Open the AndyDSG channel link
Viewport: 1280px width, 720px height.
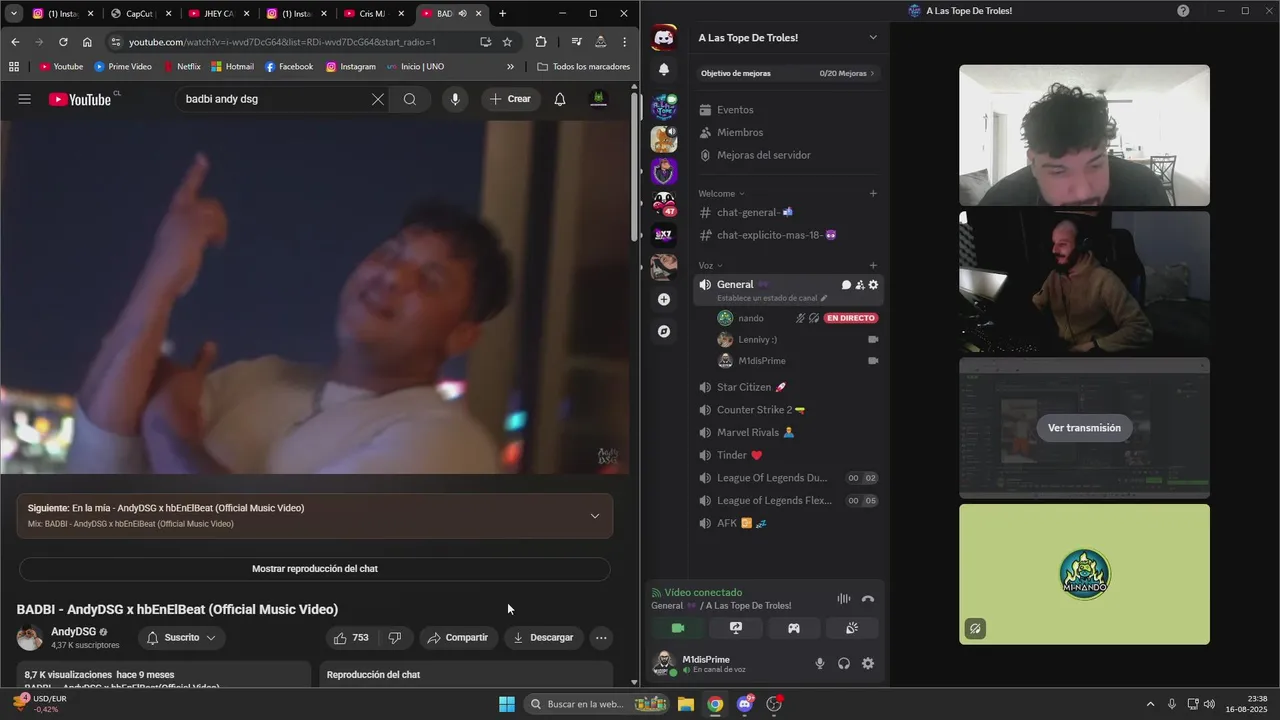pyautogui.click(x=74, y=632)
